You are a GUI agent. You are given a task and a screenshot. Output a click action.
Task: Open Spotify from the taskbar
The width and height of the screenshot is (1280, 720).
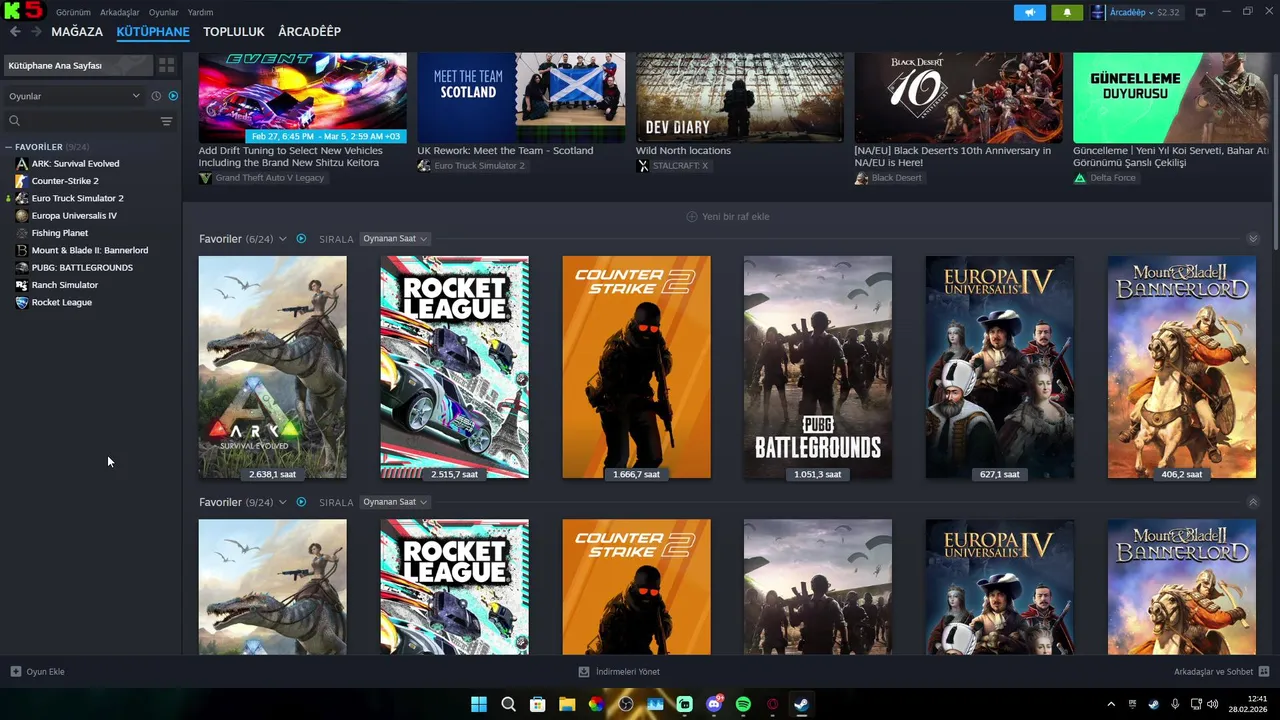point(743,704)
